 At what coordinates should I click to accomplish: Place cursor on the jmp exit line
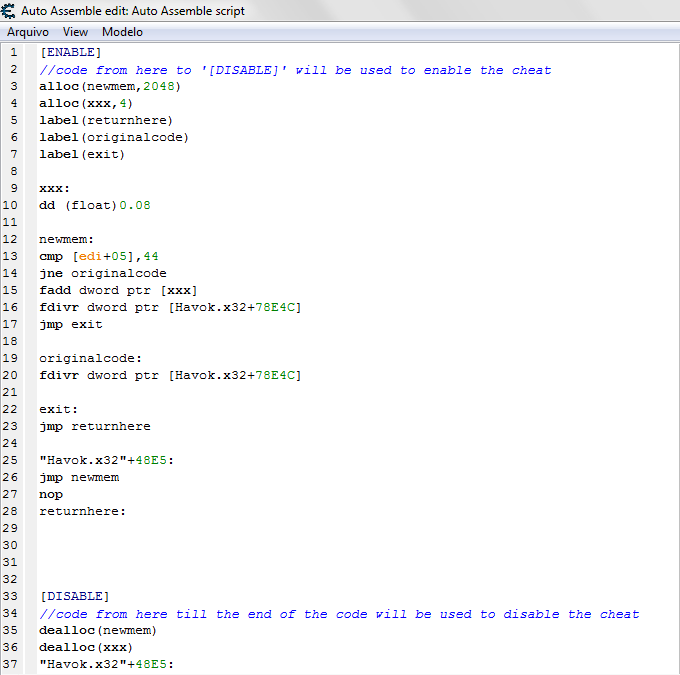(70, 324)
